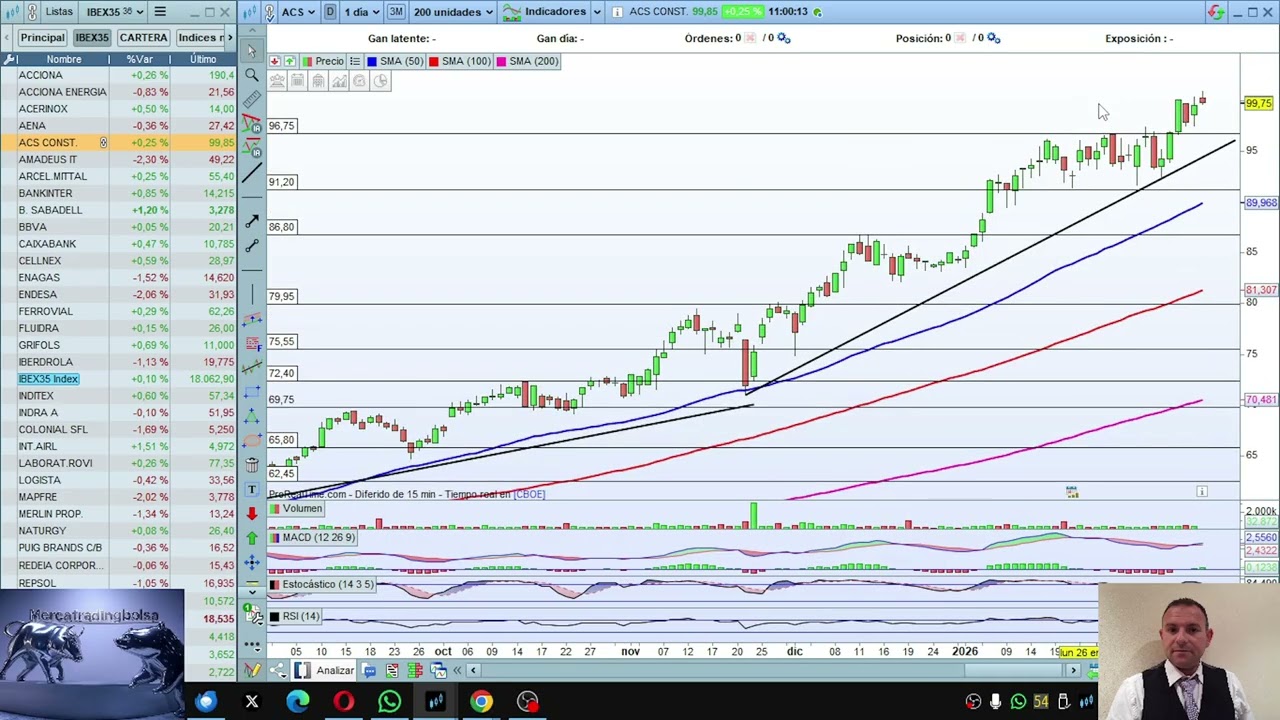Click the list hamburger menu icon
1280x720 pixels.
pyautogui.click(x=160, y=12)
